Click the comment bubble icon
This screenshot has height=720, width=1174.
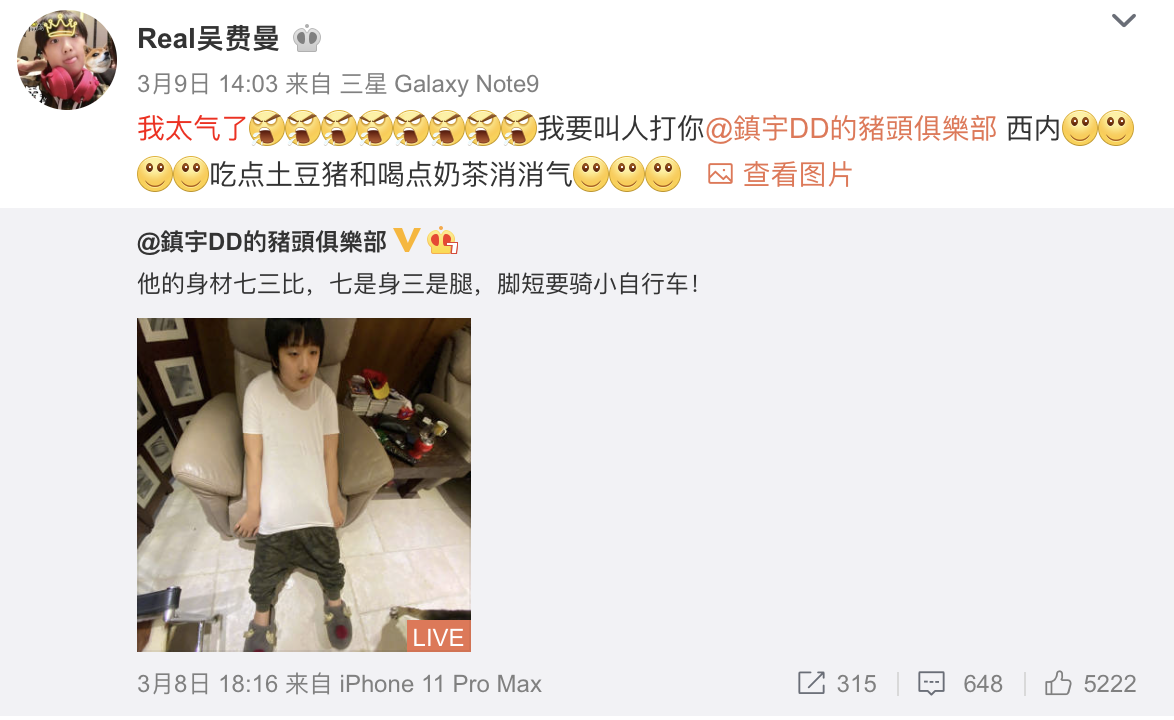(931, 683)
